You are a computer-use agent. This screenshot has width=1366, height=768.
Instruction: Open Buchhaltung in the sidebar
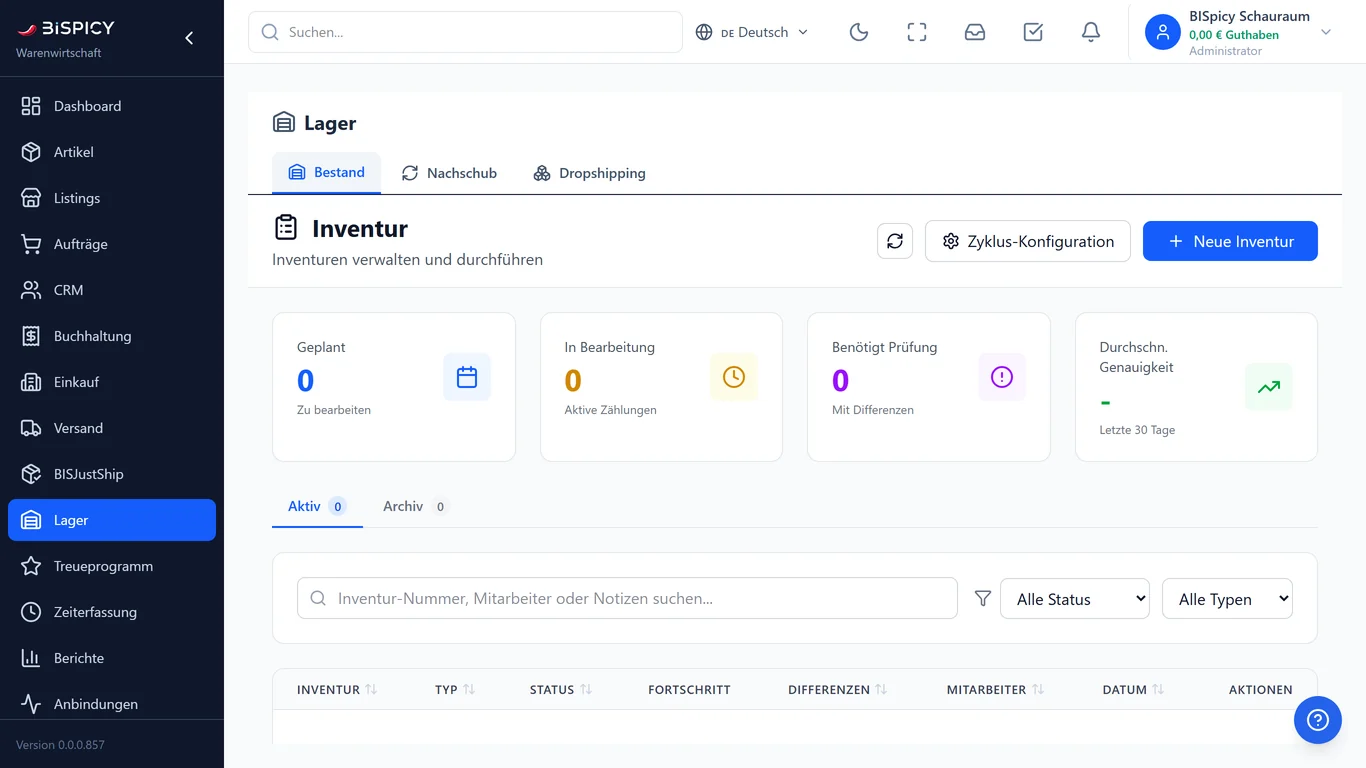(112, 336)
